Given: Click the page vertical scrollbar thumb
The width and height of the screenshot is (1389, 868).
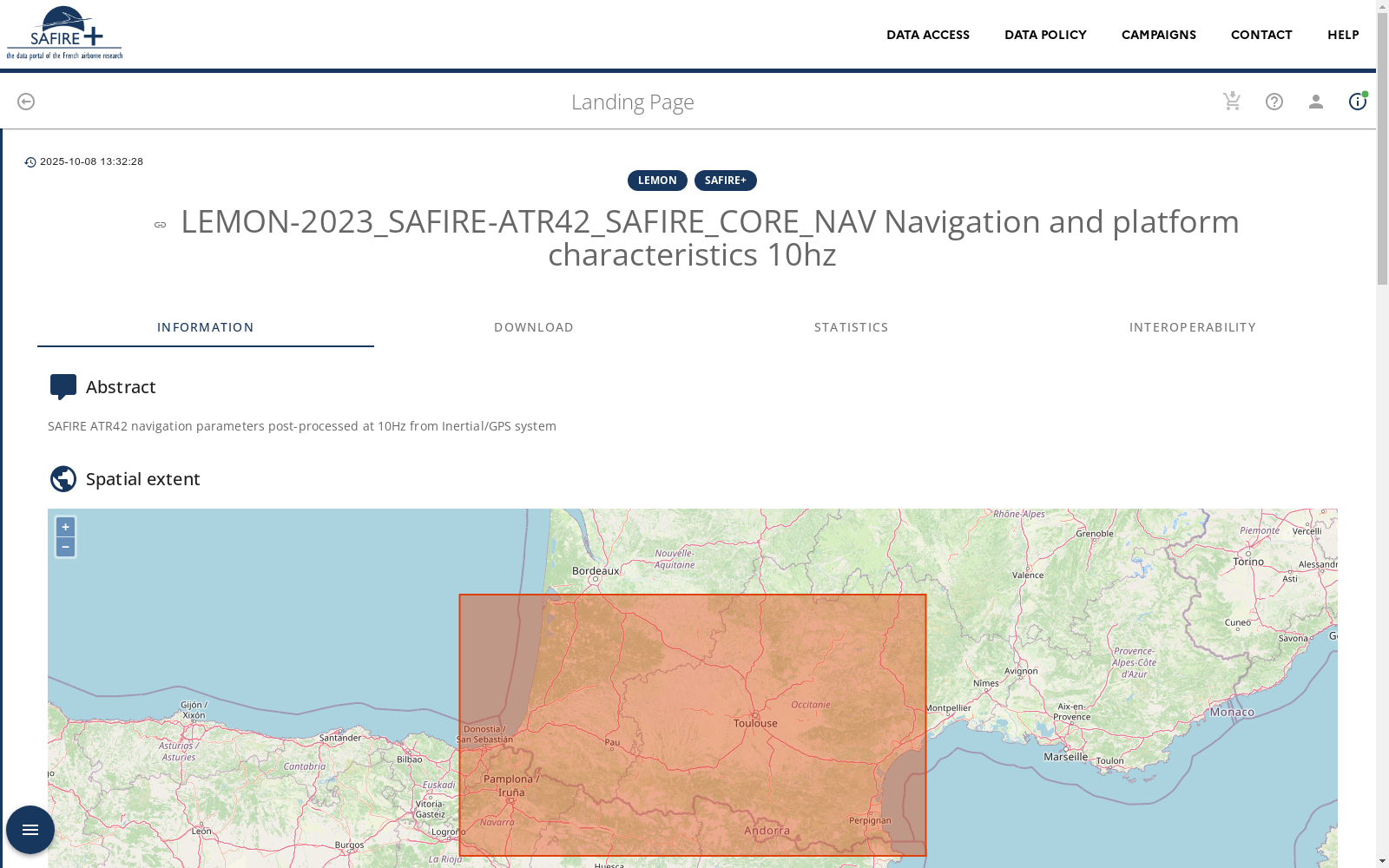Looking at the screenshot, I should (x=1382, y=149).
